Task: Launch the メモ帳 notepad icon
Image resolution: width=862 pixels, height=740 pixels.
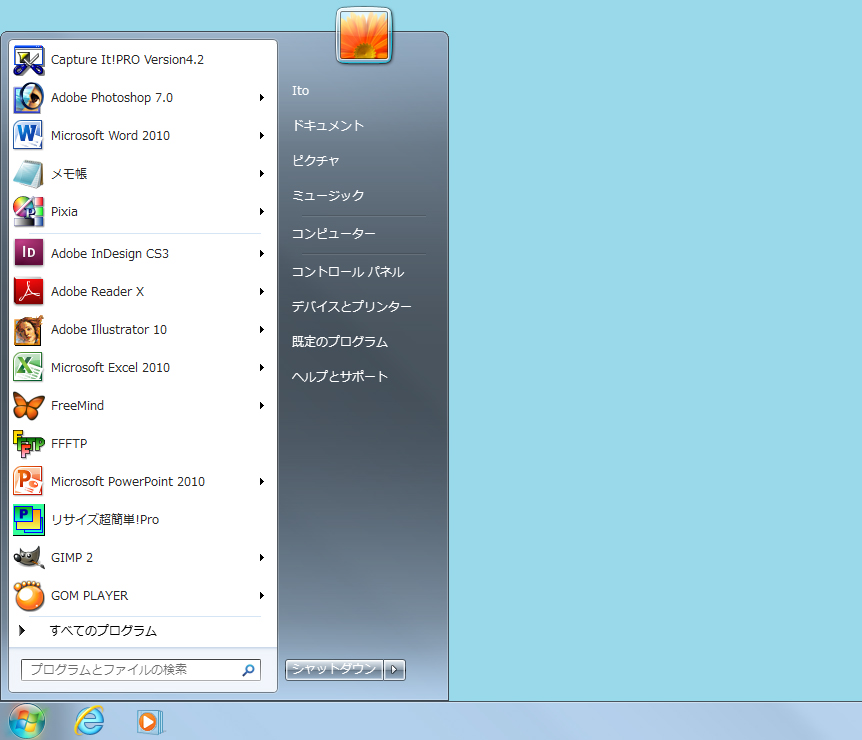Action: click(x=29, y=174)
